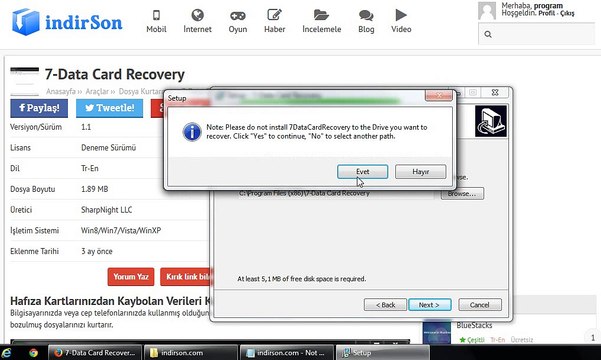The width and height of the screenshot is (601, 360).
Task: Open the İnternet globe icon
Action: point(197,15)
